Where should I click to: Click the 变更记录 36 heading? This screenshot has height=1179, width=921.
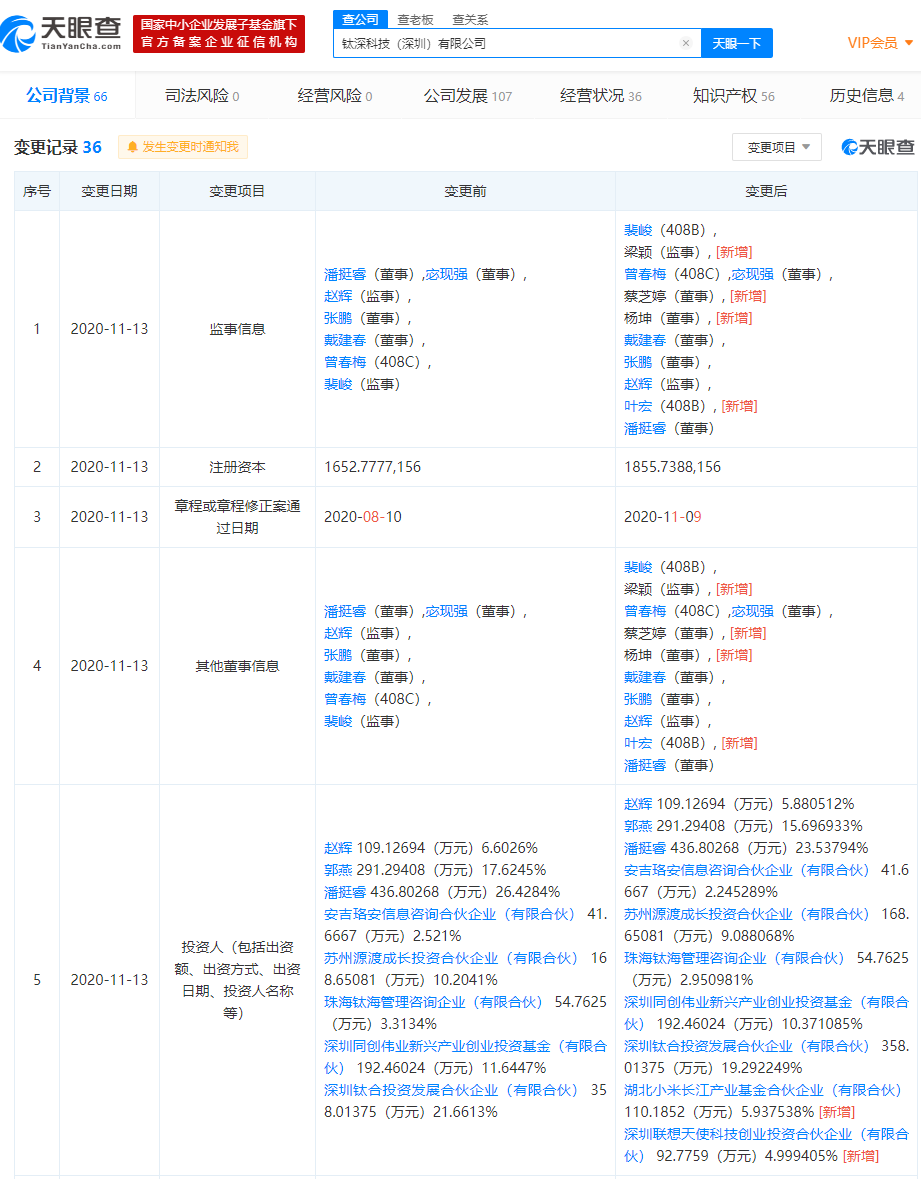coord(58,147)
